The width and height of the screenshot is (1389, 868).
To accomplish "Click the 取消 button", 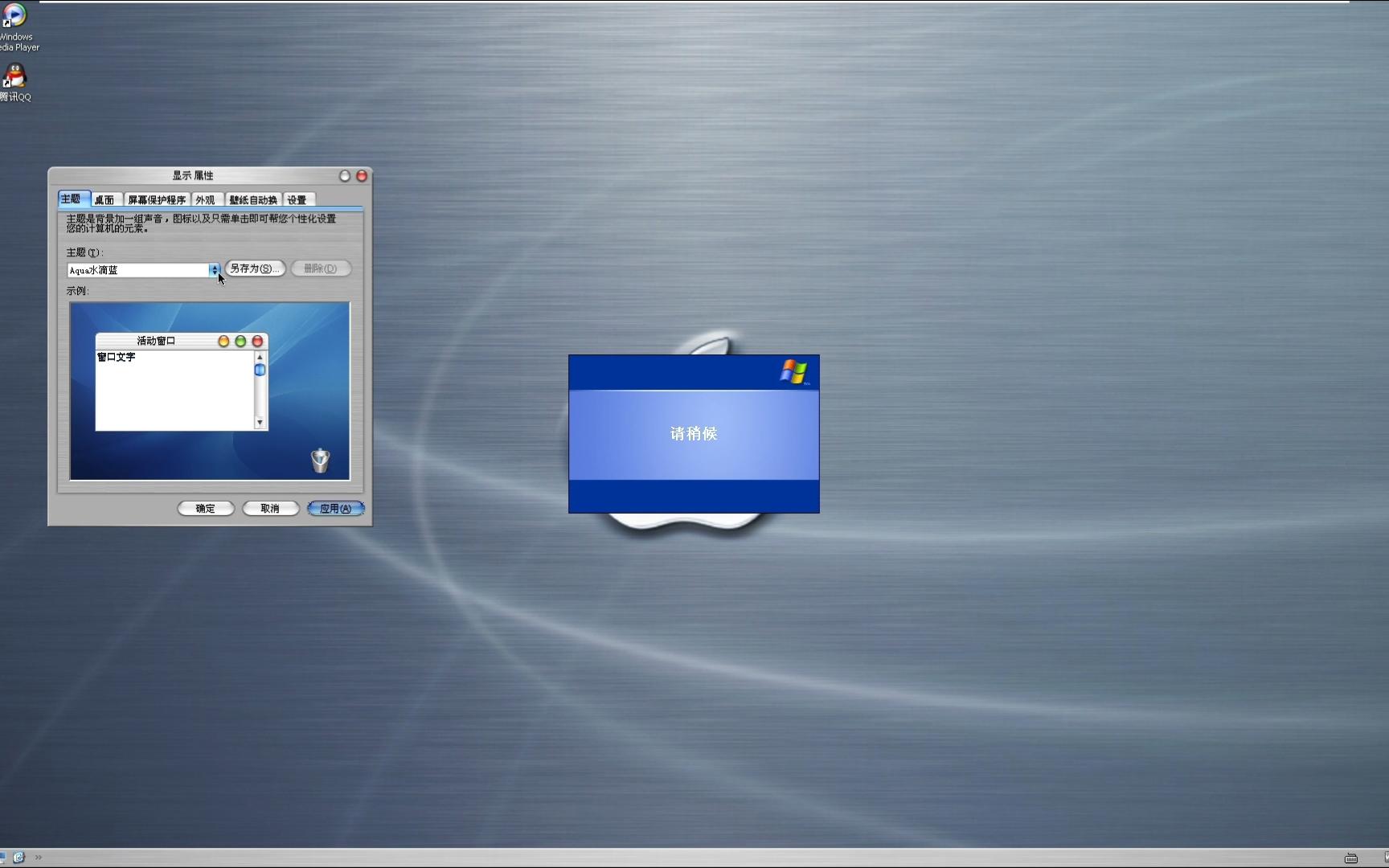I will click(x=270, y=509).
